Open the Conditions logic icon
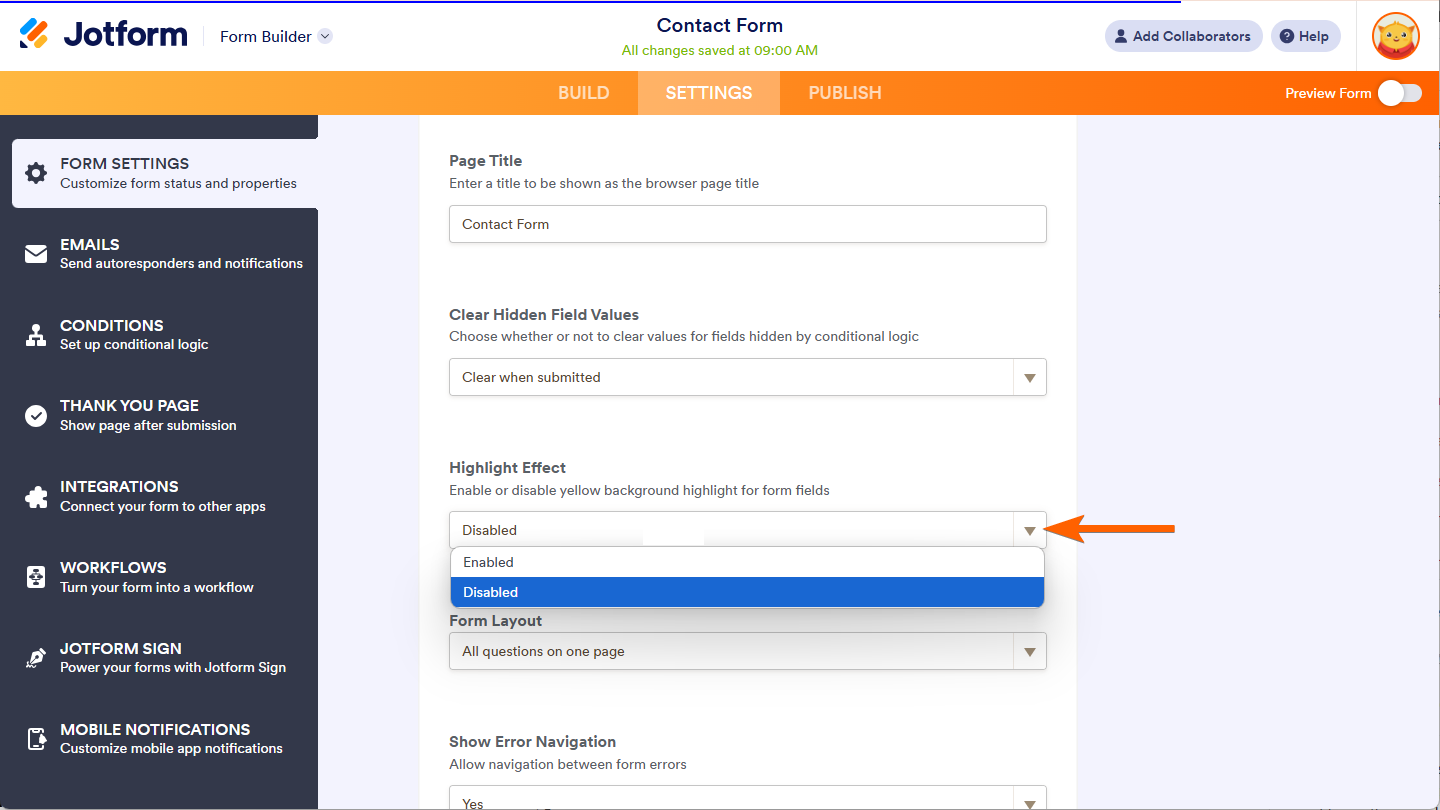 click(36, 335)
